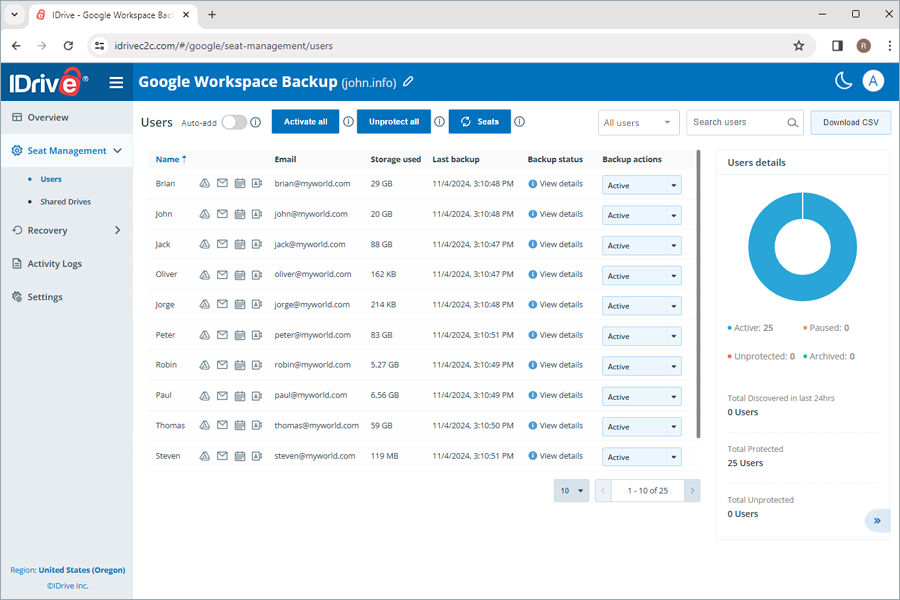Select Users under Seat Management
Screen dimensions: 900x600
51,179
